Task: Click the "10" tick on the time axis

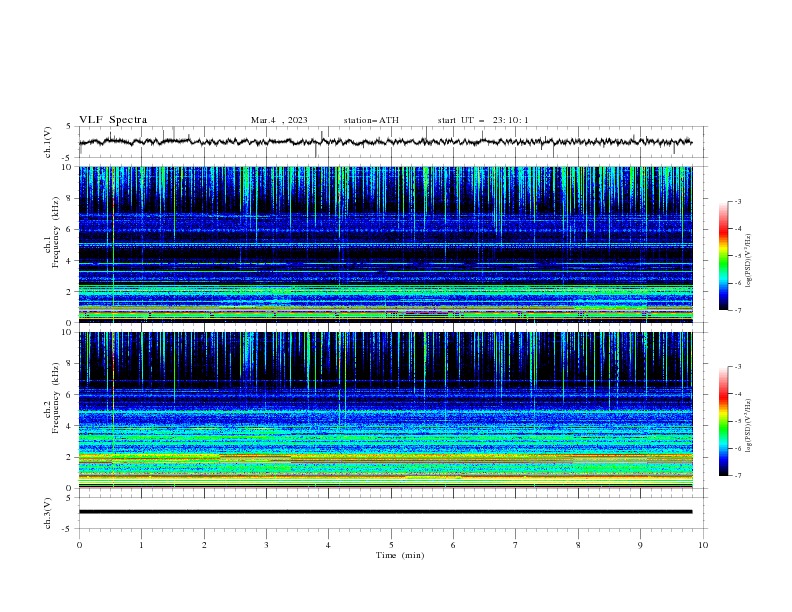Action: pos(703,545)
